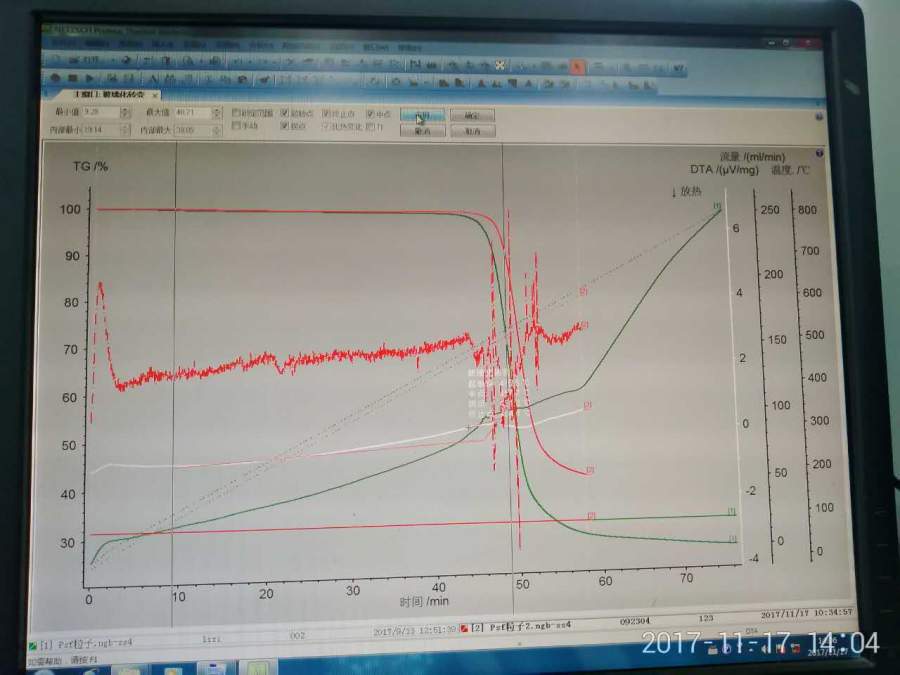Click the 最小值 spinner arrows
The image size is (900, 675).
tap(126, 112)
